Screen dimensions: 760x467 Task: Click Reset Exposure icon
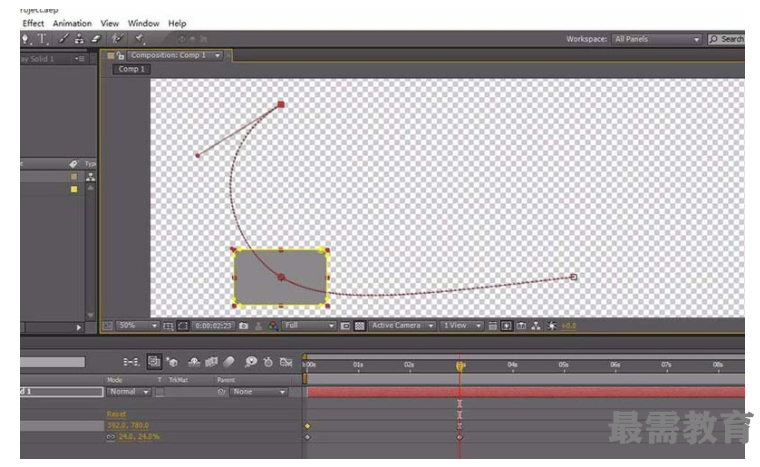pyautogui.click(x=552, y=326)
